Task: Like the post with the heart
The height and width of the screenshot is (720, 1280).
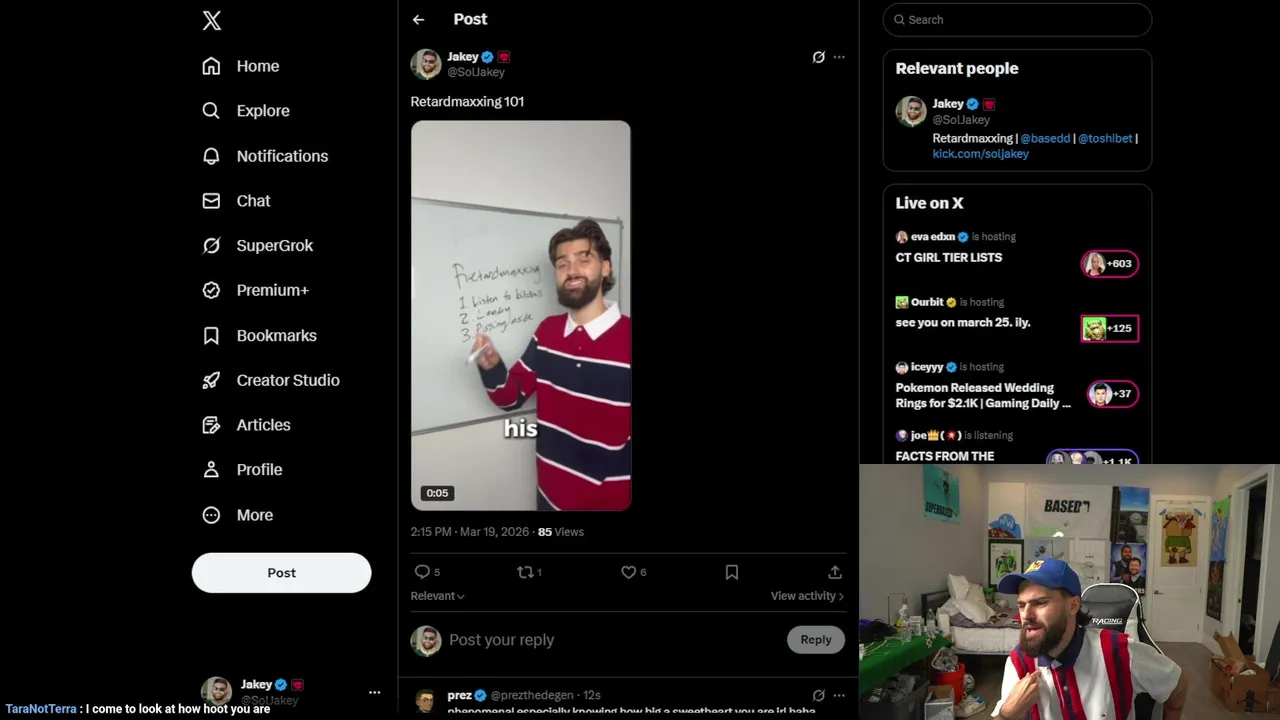Action: click(628, 572)
